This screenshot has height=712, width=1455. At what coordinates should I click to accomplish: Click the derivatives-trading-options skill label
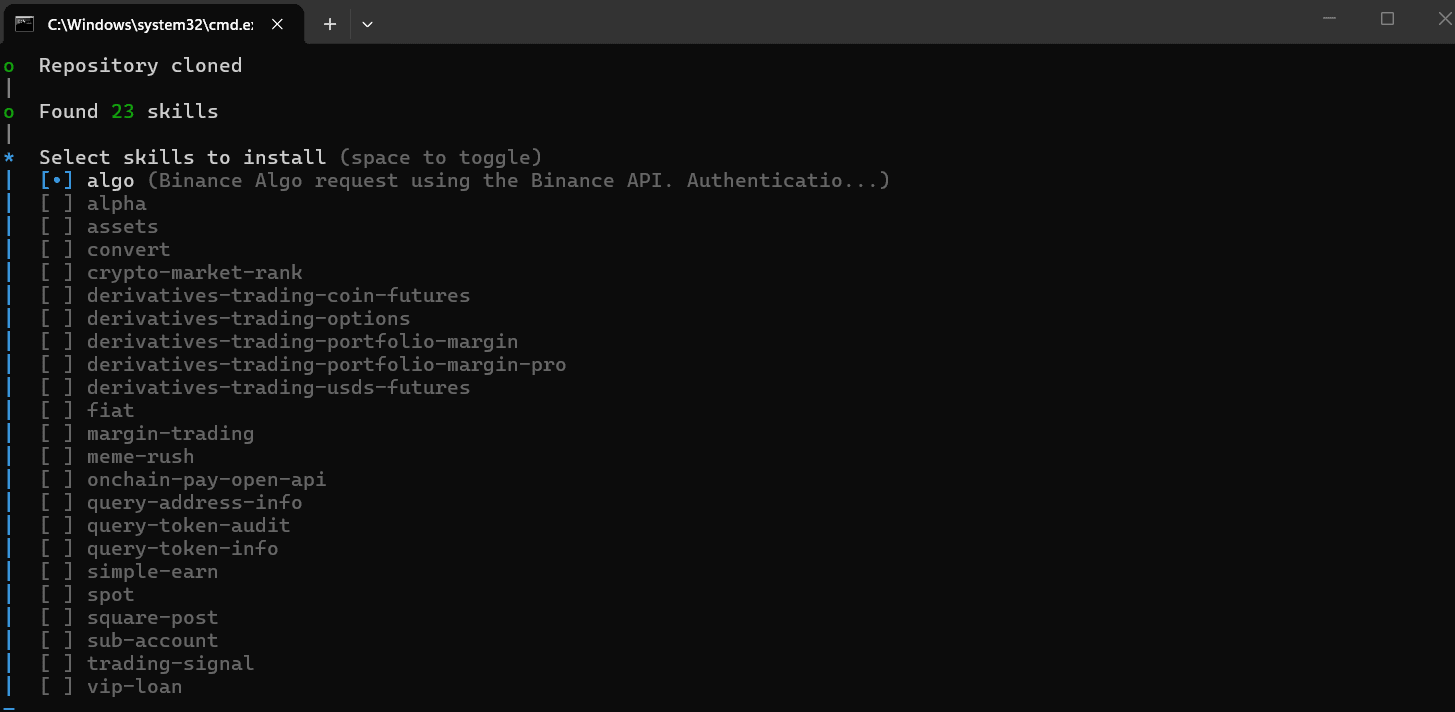248,319
